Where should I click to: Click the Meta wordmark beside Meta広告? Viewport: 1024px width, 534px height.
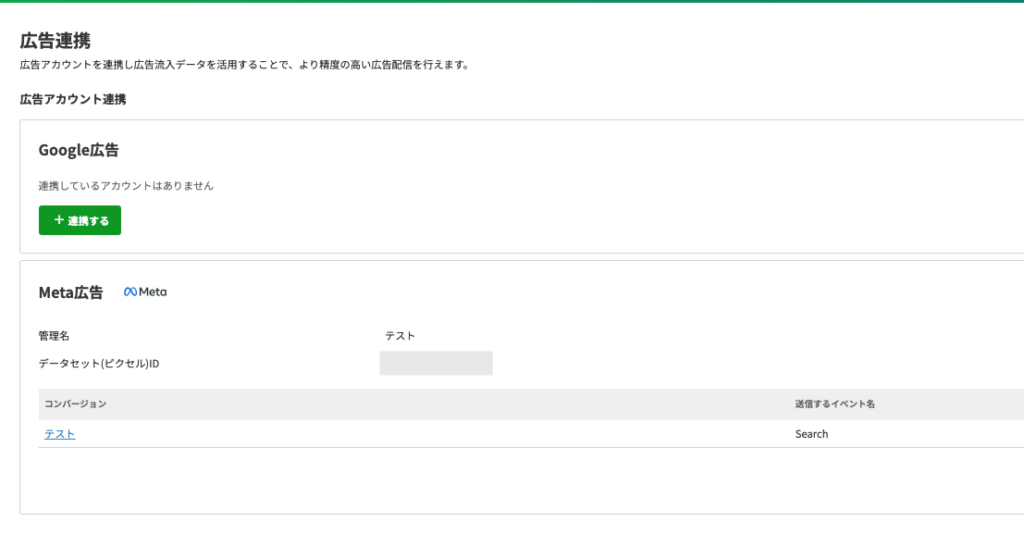(x=153, y=292)
